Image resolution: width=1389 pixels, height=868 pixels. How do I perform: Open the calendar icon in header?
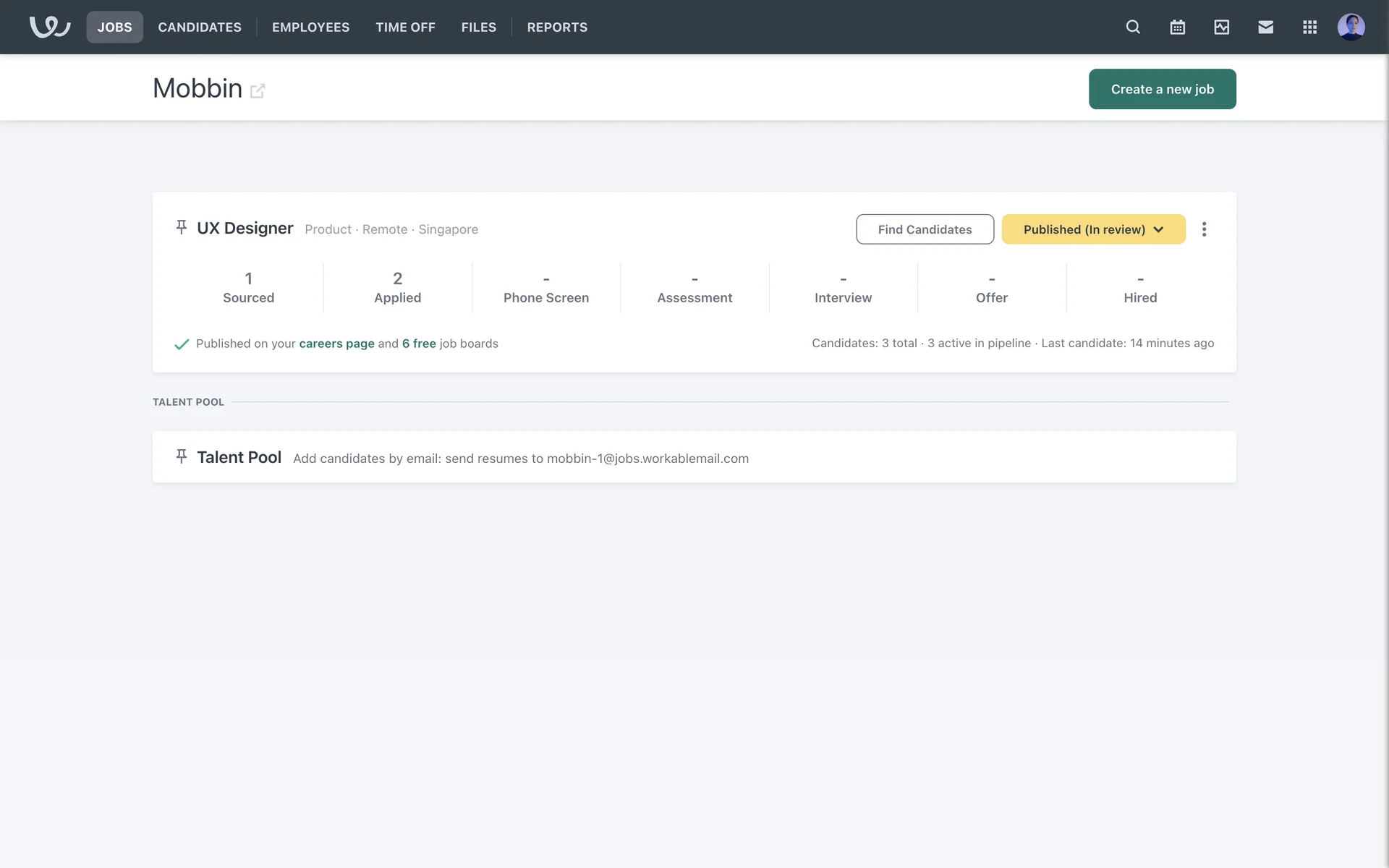pos(1177,27)
